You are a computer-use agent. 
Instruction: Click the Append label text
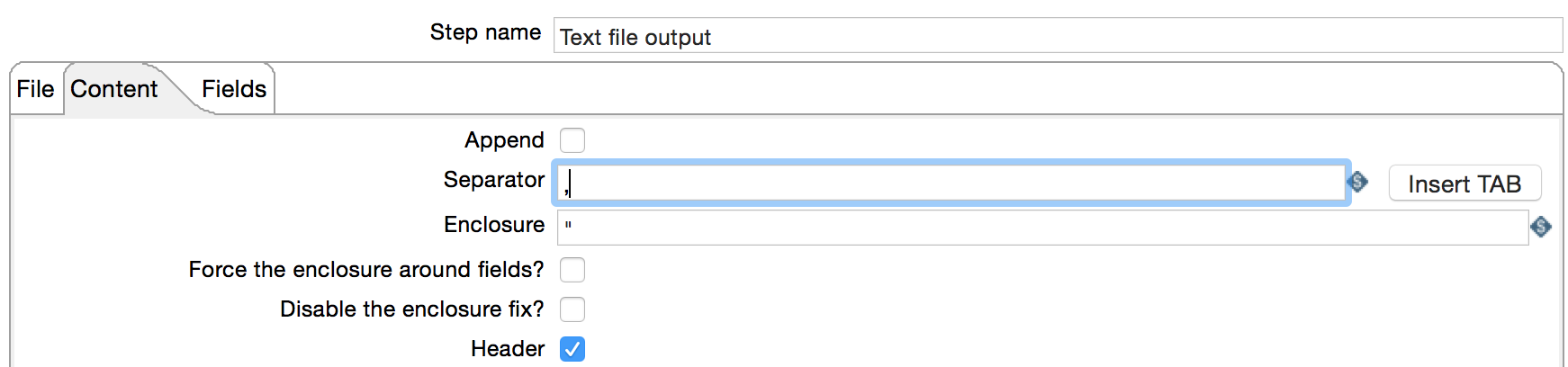[x=504, y=140]
